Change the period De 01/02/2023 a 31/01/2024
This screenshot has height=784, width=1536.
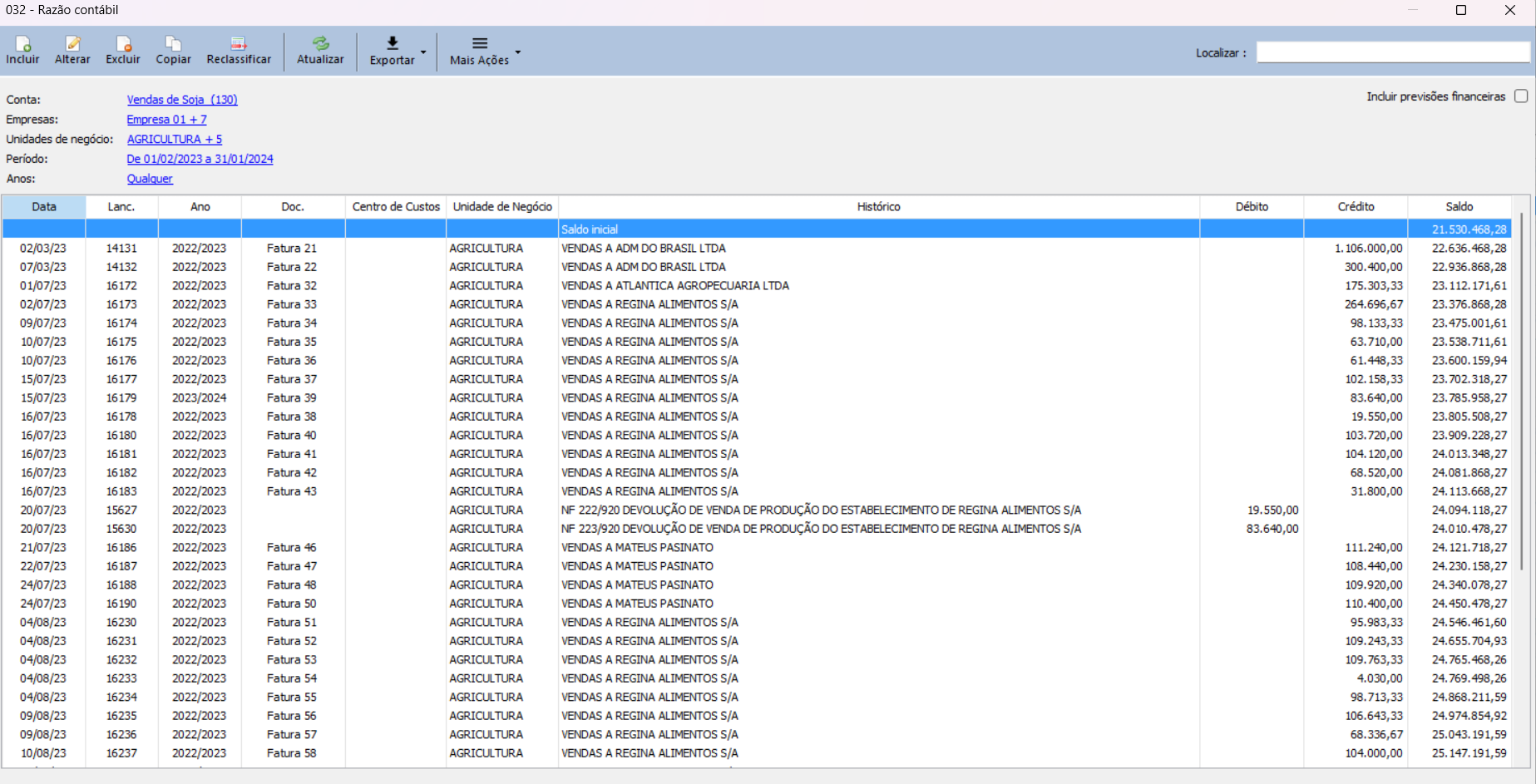[x=200, y=159]
